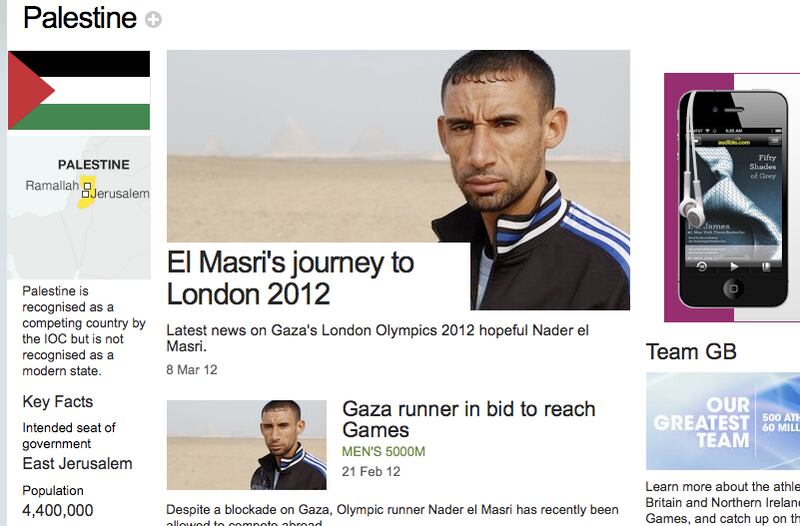The image size is (800, 526).
Task: Click the rewind icon on phone ad
Action: coord(701,266)
